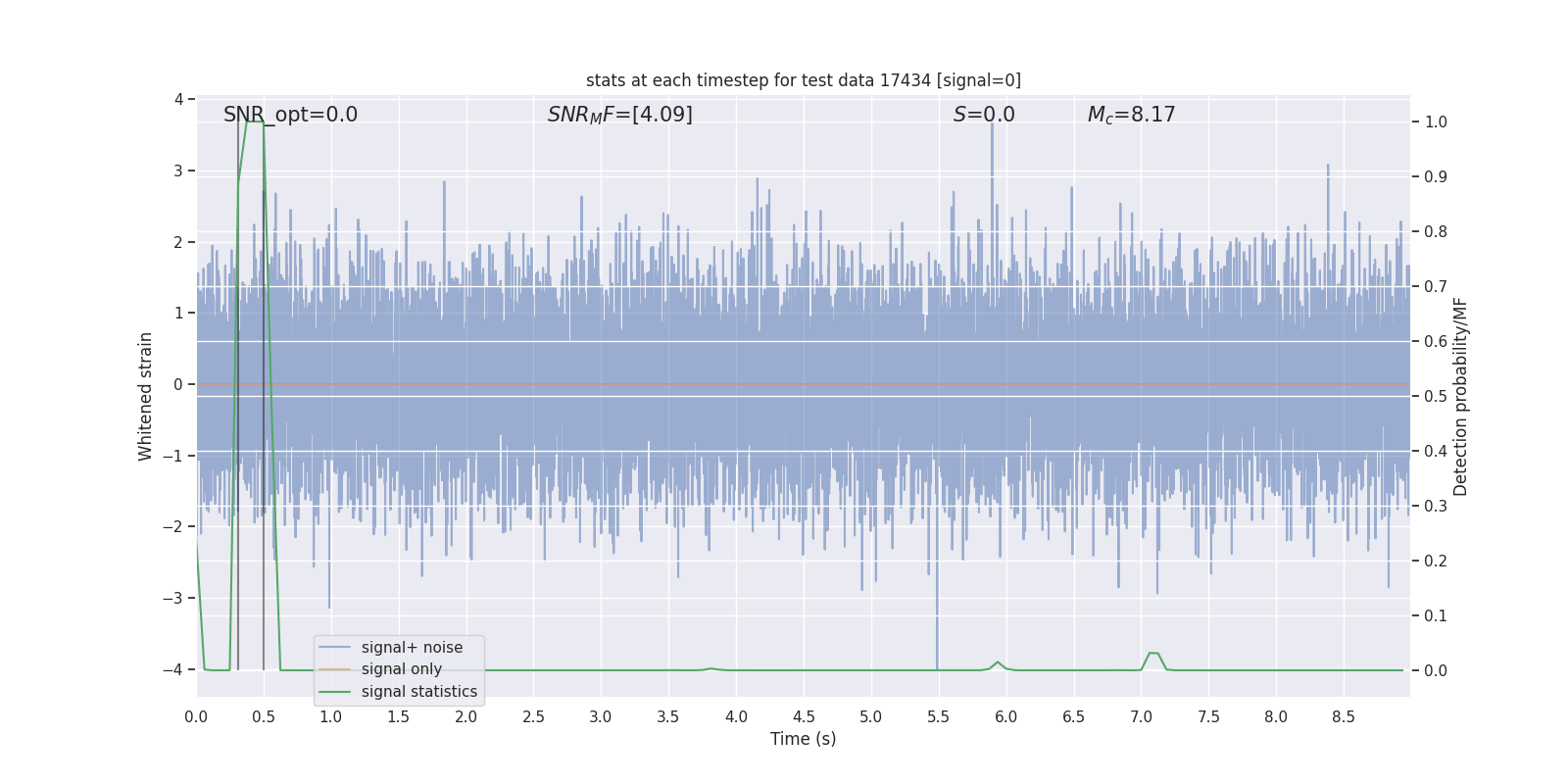Click the x-axis tick label 6.0

[1006, 717]
